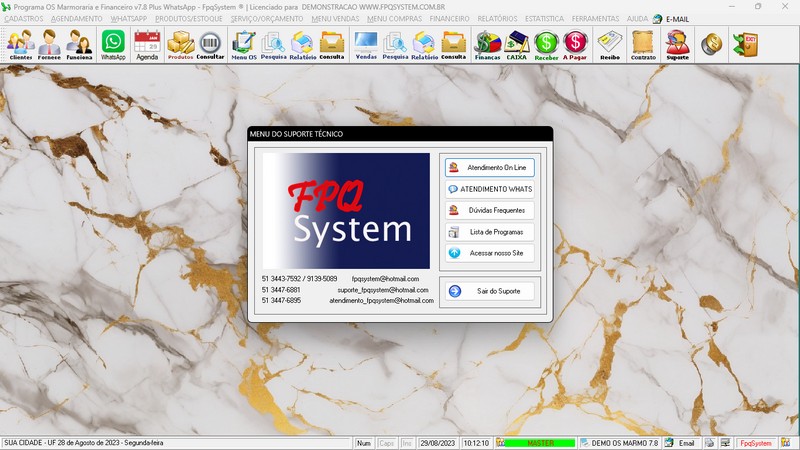This screenshot has height=450, width=800.
Task: Click Pesquisa icon next to Menu OS
Action: [x=273, y=44]
